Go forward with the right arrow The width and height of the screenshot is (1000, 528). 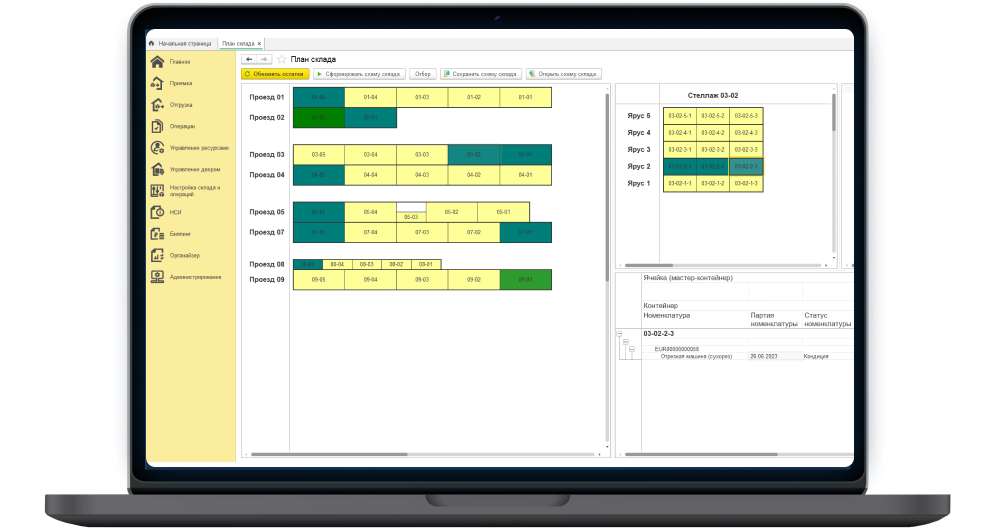pos(264,59)
